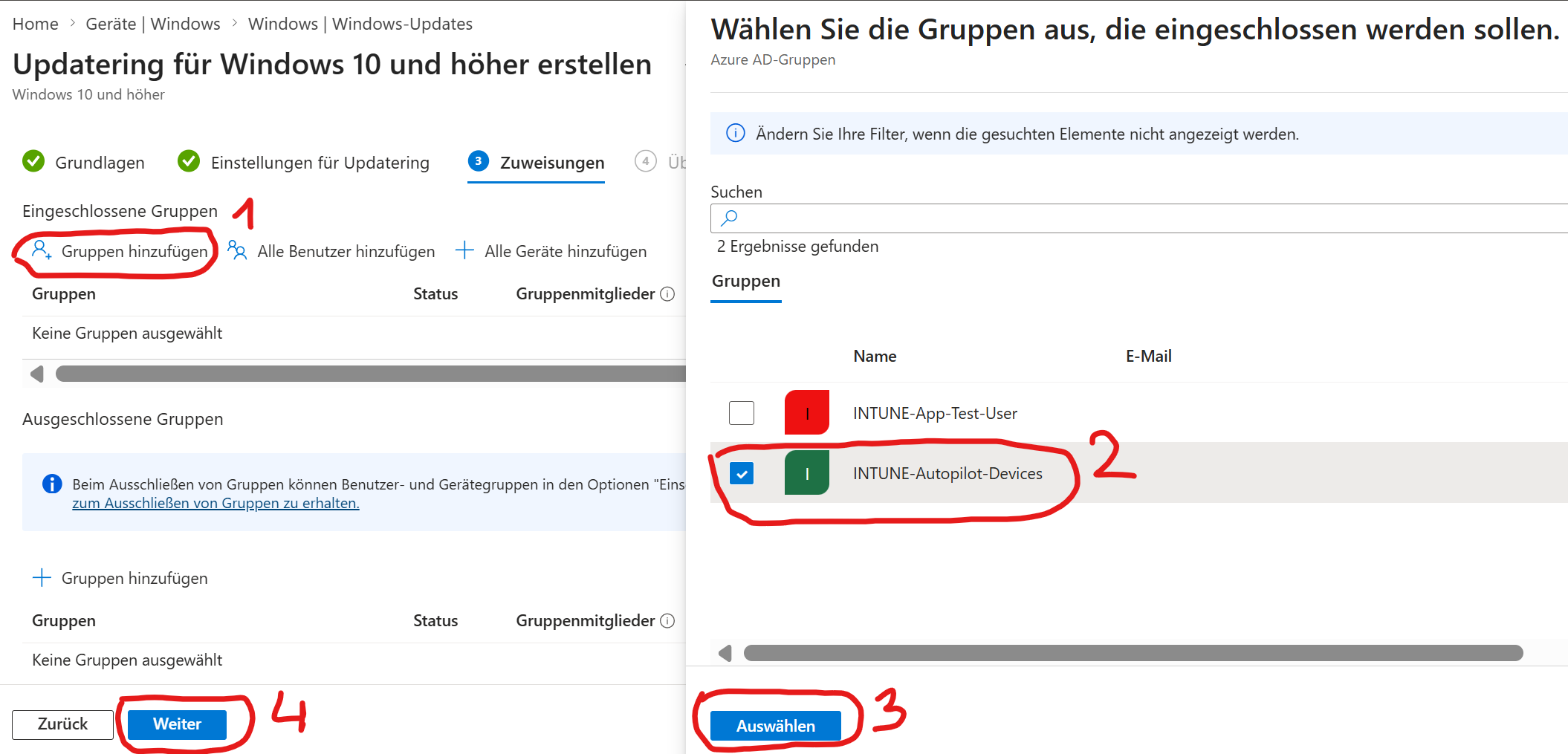This screenshot has width=1568, height=754.
Task: Click the Alle Benutzer hinzufügen people icon
Action: click(237, 250)
